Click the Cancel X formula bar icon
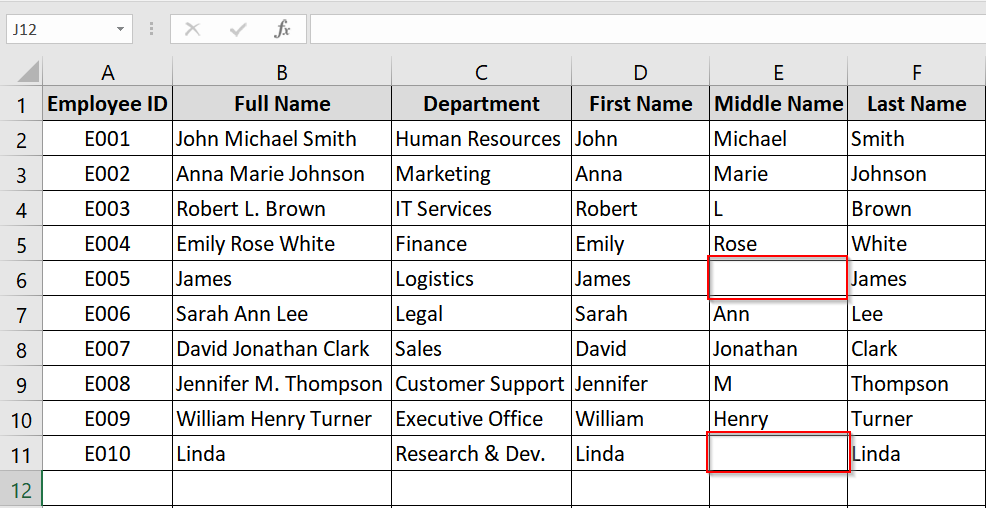 click(x=192, y=29)
